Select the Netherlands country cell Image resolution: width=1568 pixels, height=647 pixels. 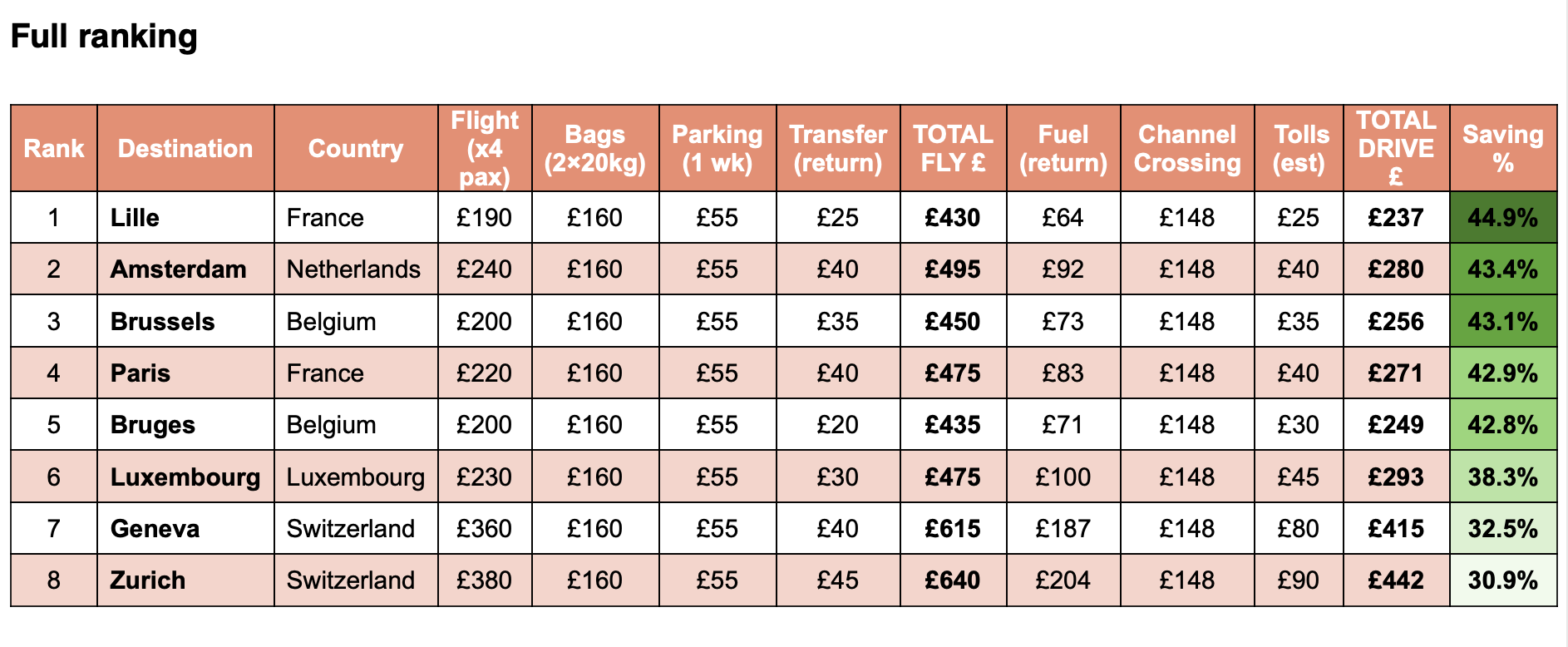(356, 269)
